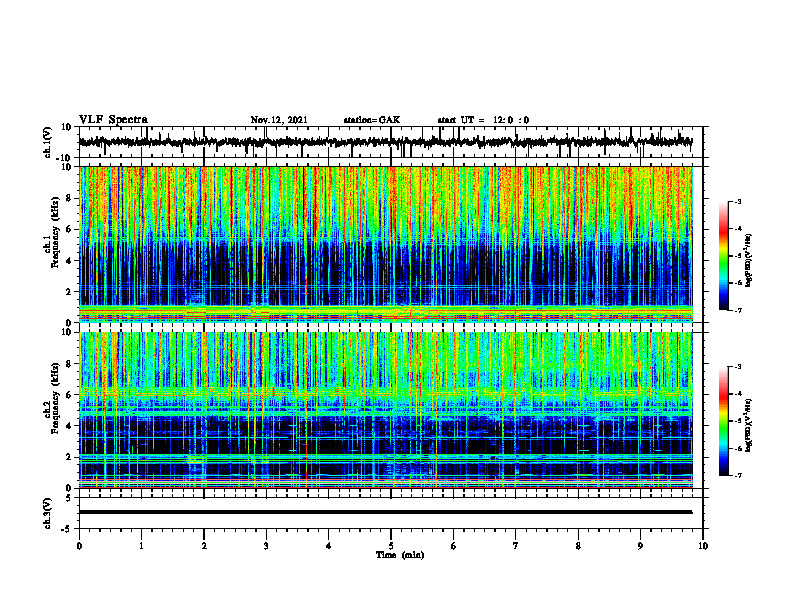Click the time axis tick label "8"
Image resolution: width=792 pixels, height=612 pixels.
pos(578,546)
